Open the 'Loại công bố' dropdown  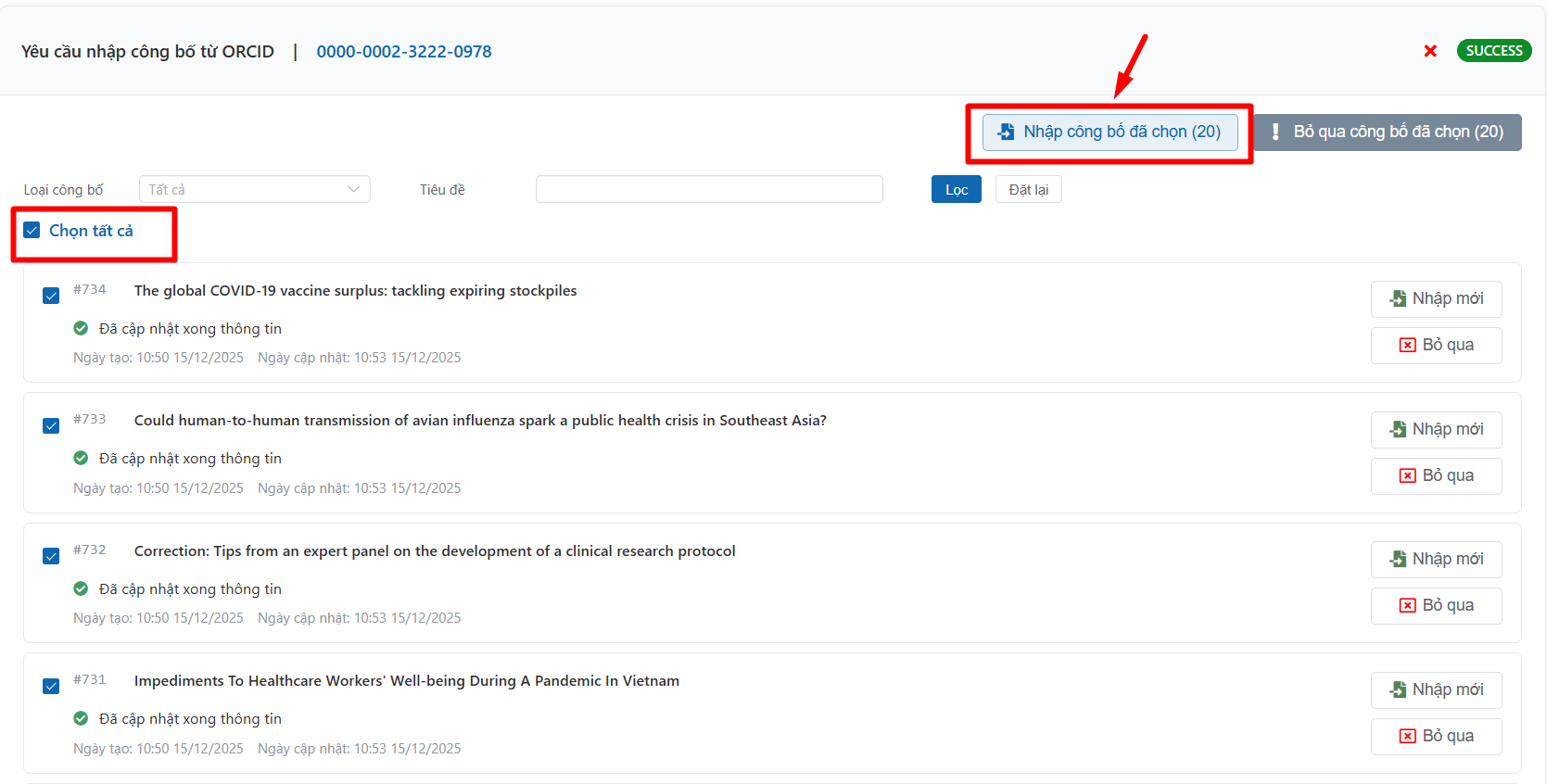tap(254, 189)
